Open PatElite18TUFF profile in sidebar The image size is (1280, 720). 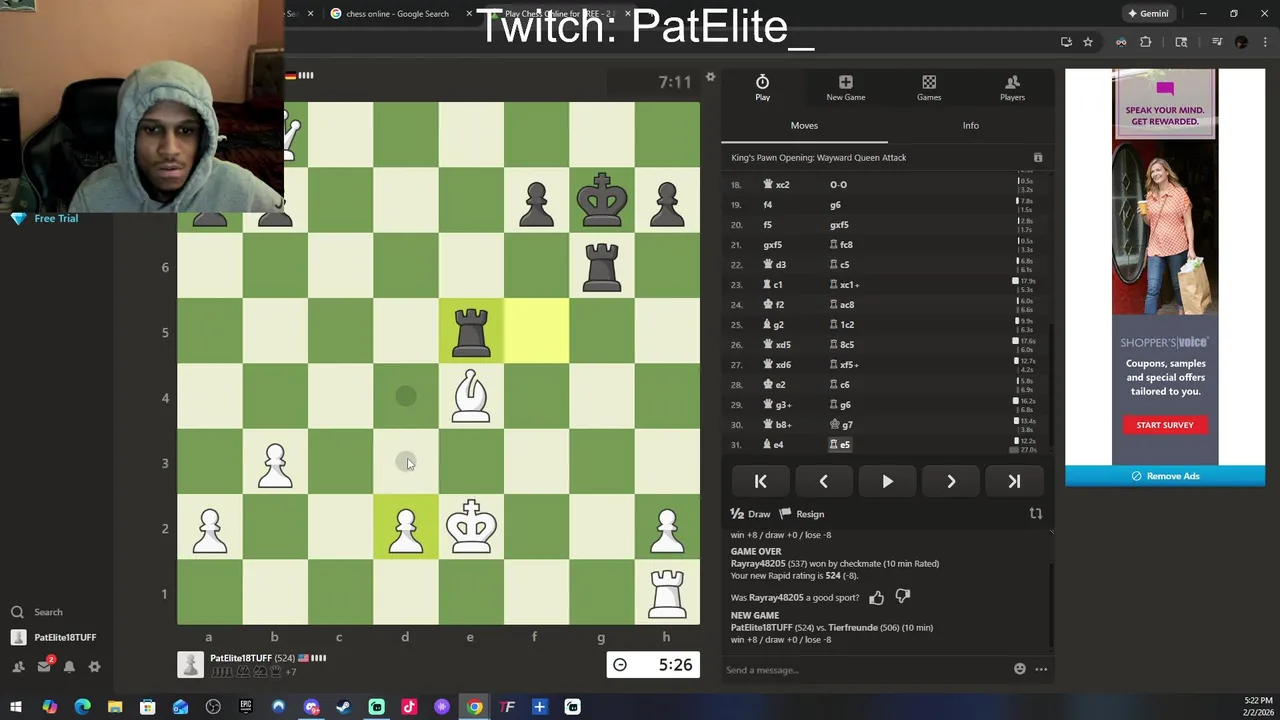point(53,637)
